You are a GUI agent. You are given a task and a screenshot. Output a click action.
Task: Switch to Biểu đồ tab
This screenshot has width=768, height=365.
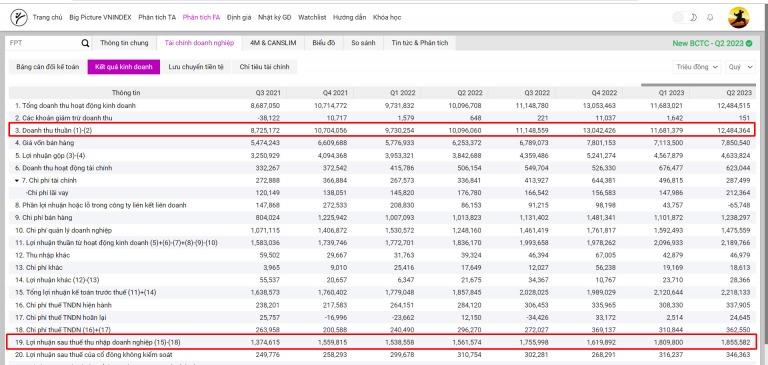pyautogui.click(x=324, y=43)
